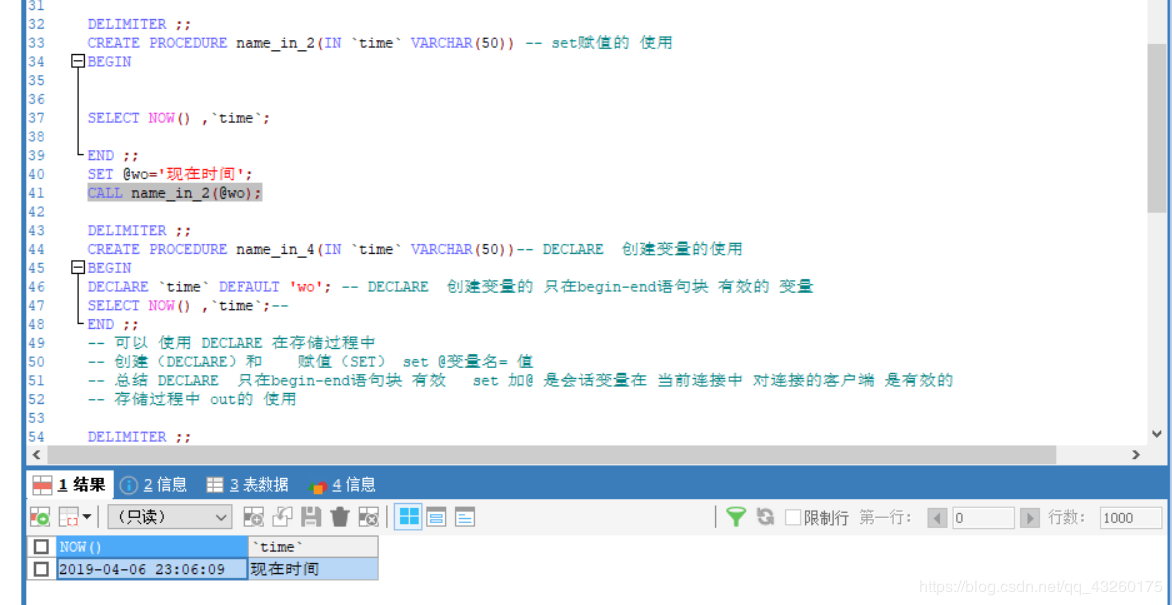Click the export results icon with green plus
1172x605 pixels.
click(40, 517)
